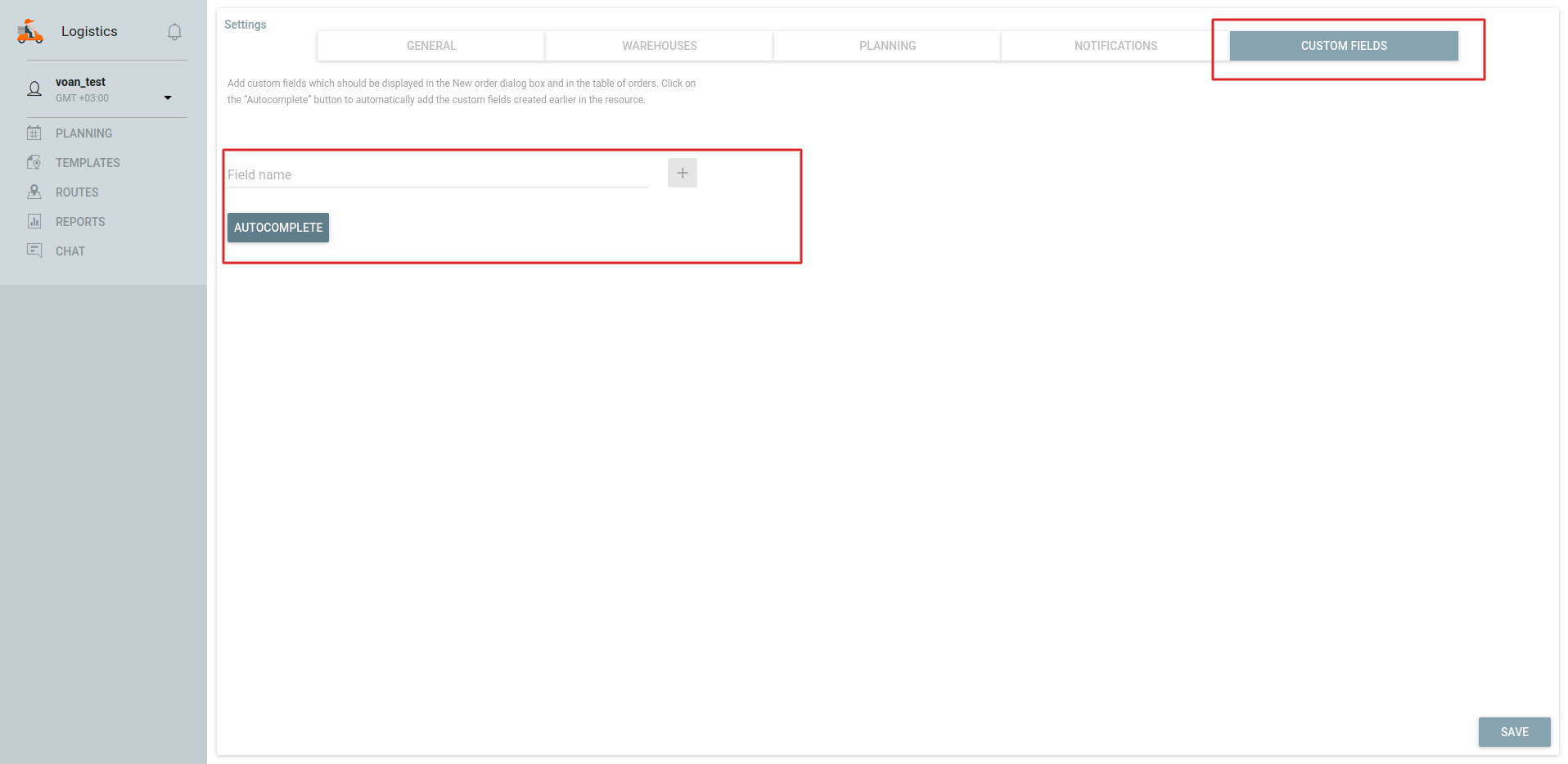Click the Save button
Viewport: 1568px width, 764px height.
(x=1514, y=732)
